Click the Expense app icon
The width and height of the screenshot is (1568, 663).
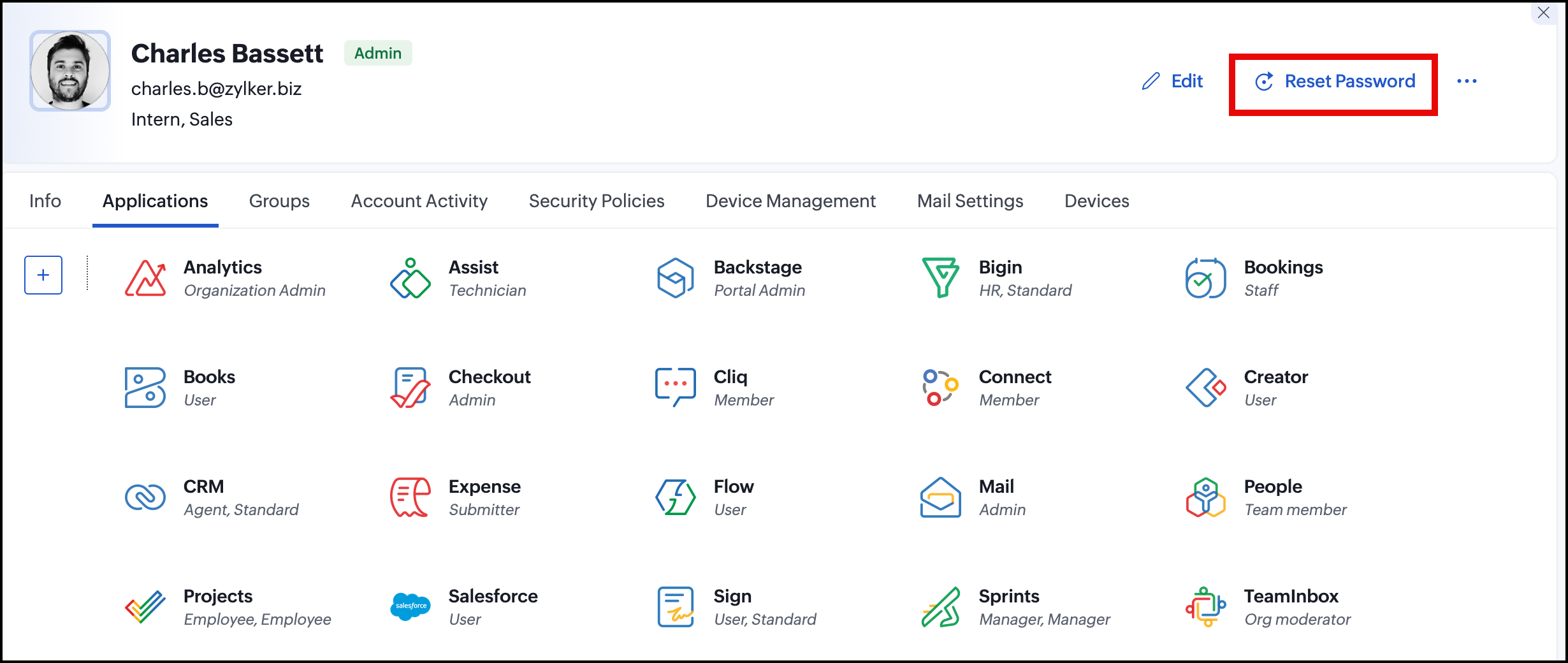410,497
